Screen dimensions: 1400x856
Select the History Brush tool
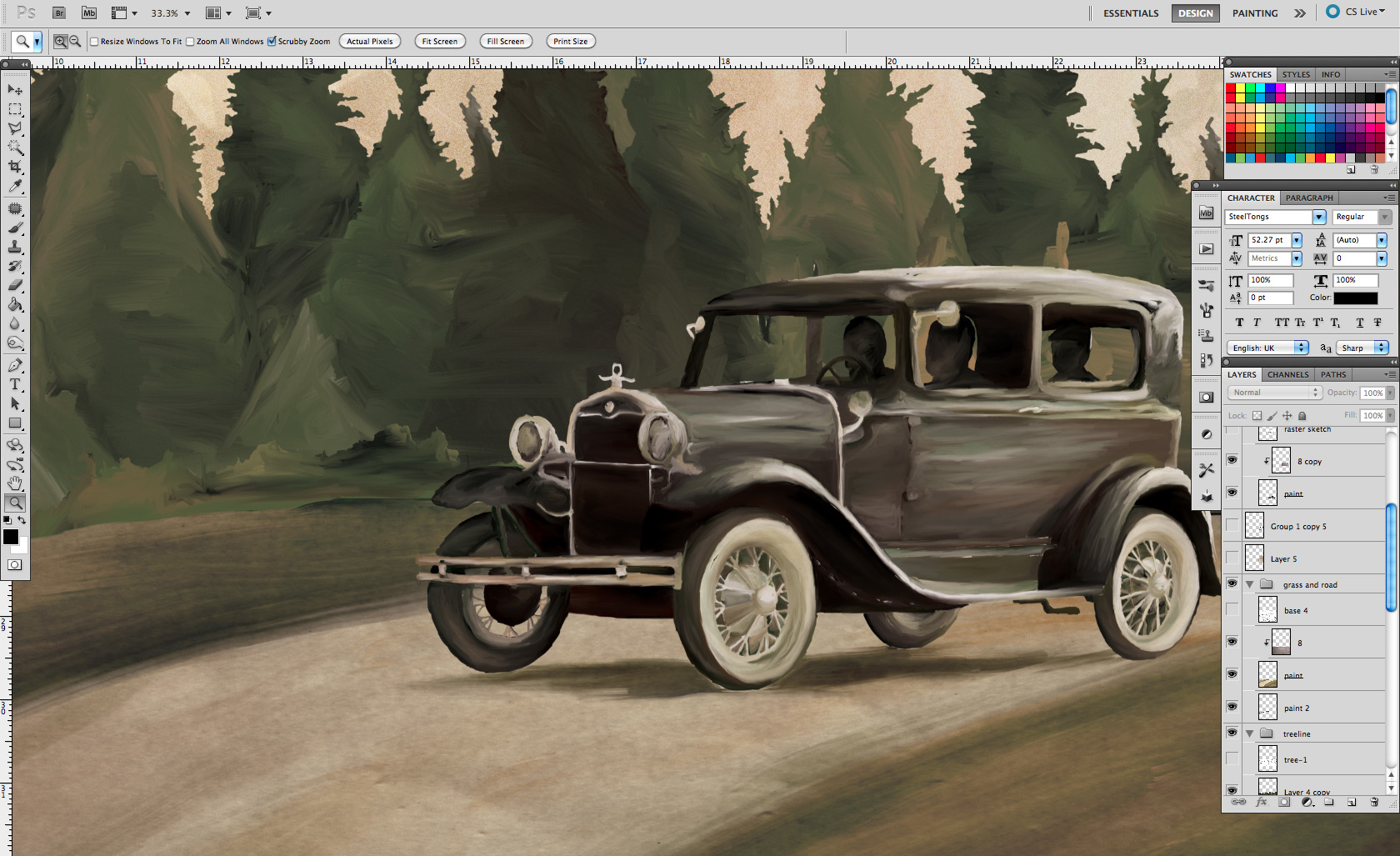[15, 266]
